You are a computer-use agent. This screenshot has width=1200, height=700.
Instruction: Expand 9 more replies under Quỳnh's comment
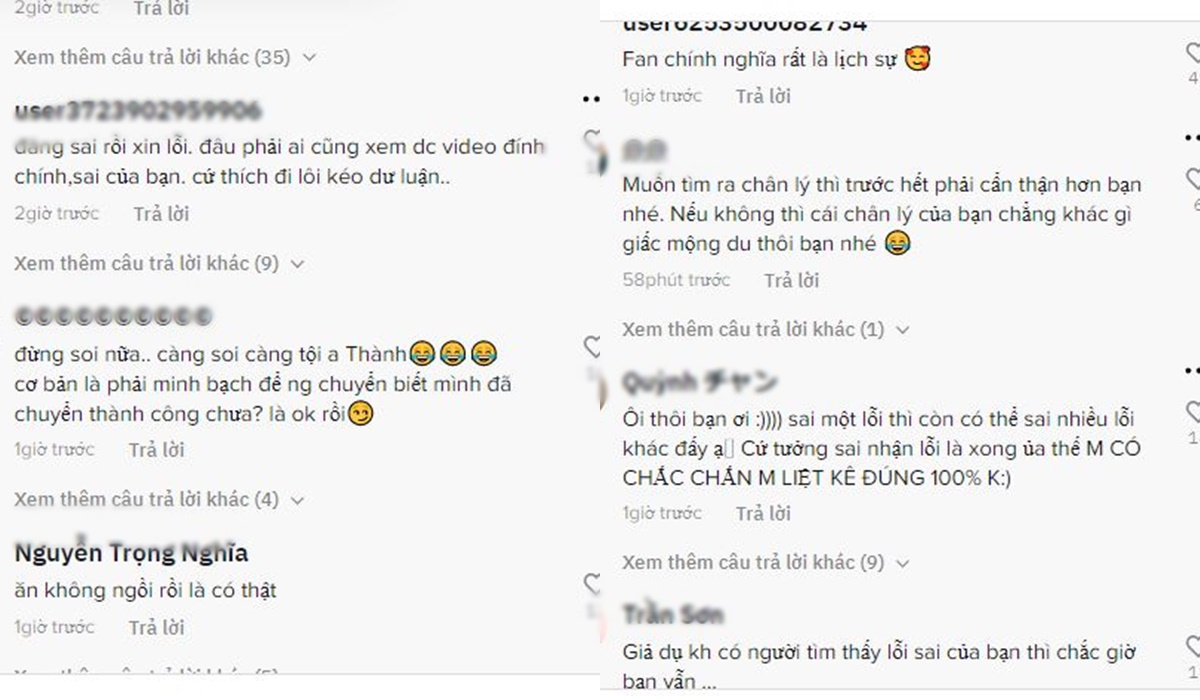pos(766,563)
